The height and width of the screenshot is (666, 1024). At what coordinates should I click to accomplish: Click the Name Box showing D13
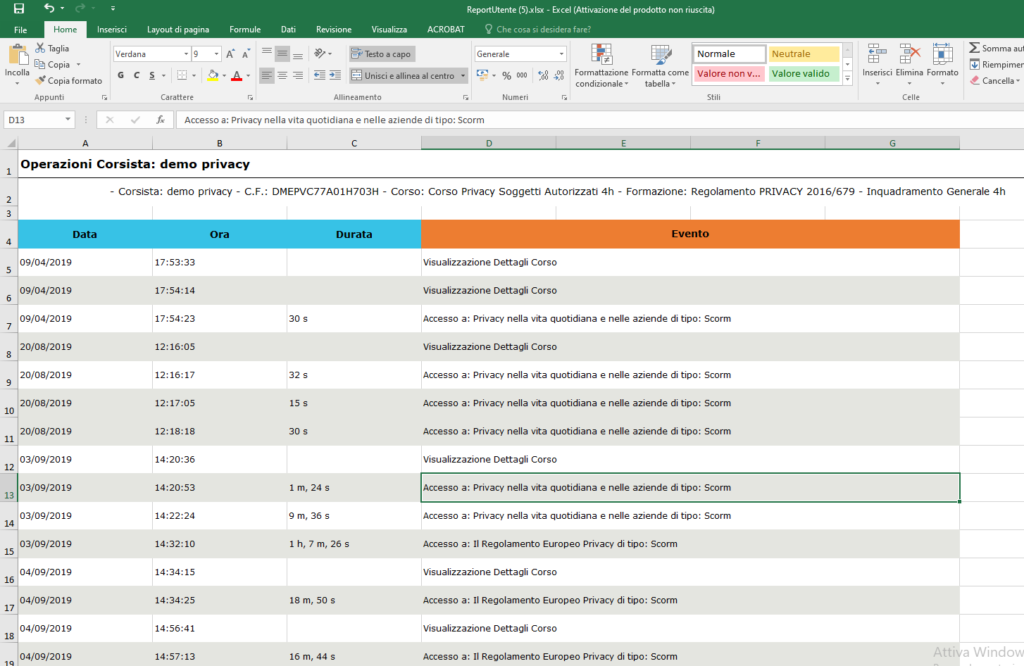(x=39, y=119)
